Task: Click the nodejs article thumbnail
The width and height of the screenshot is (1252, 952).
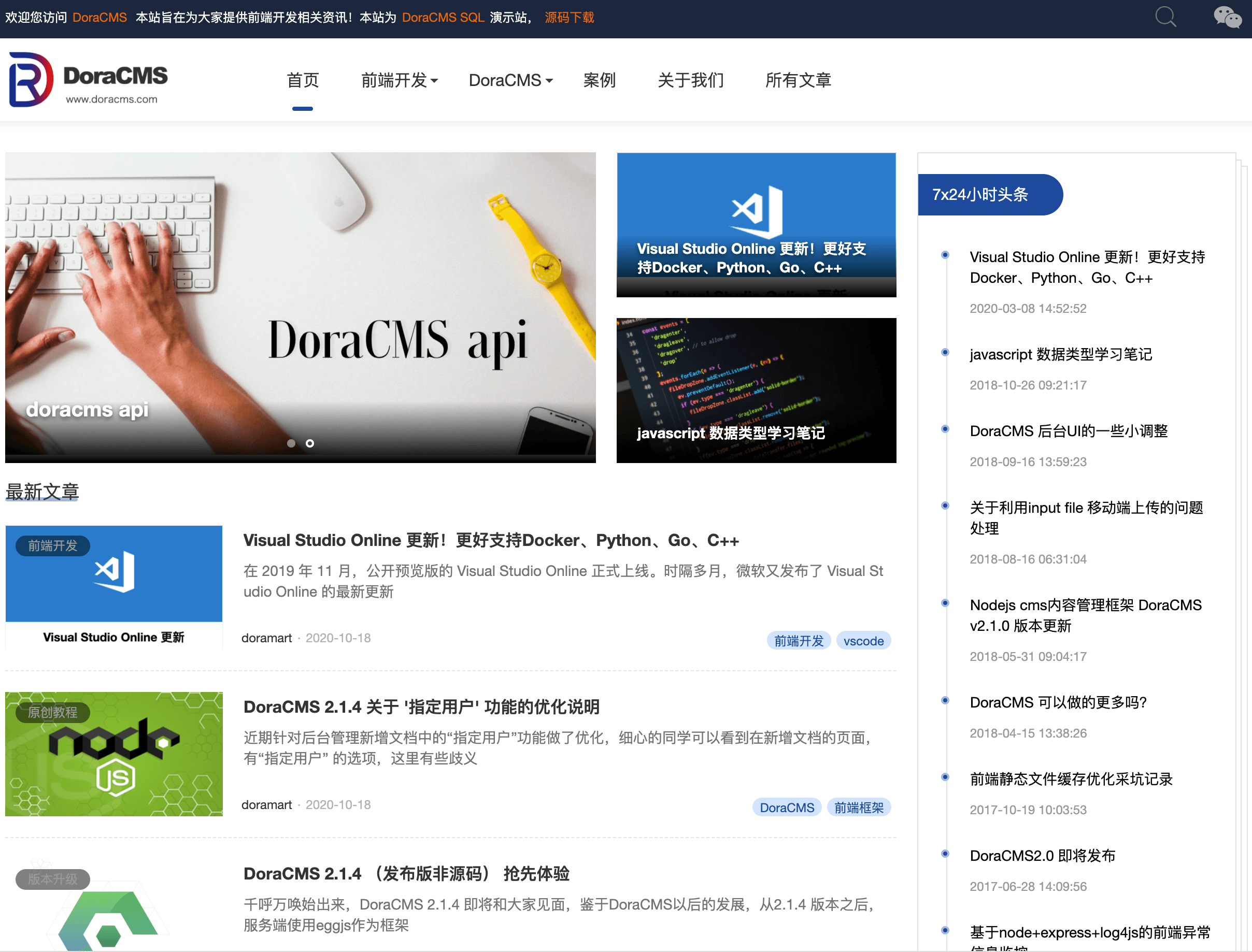Action: click(x=114, y=754)
